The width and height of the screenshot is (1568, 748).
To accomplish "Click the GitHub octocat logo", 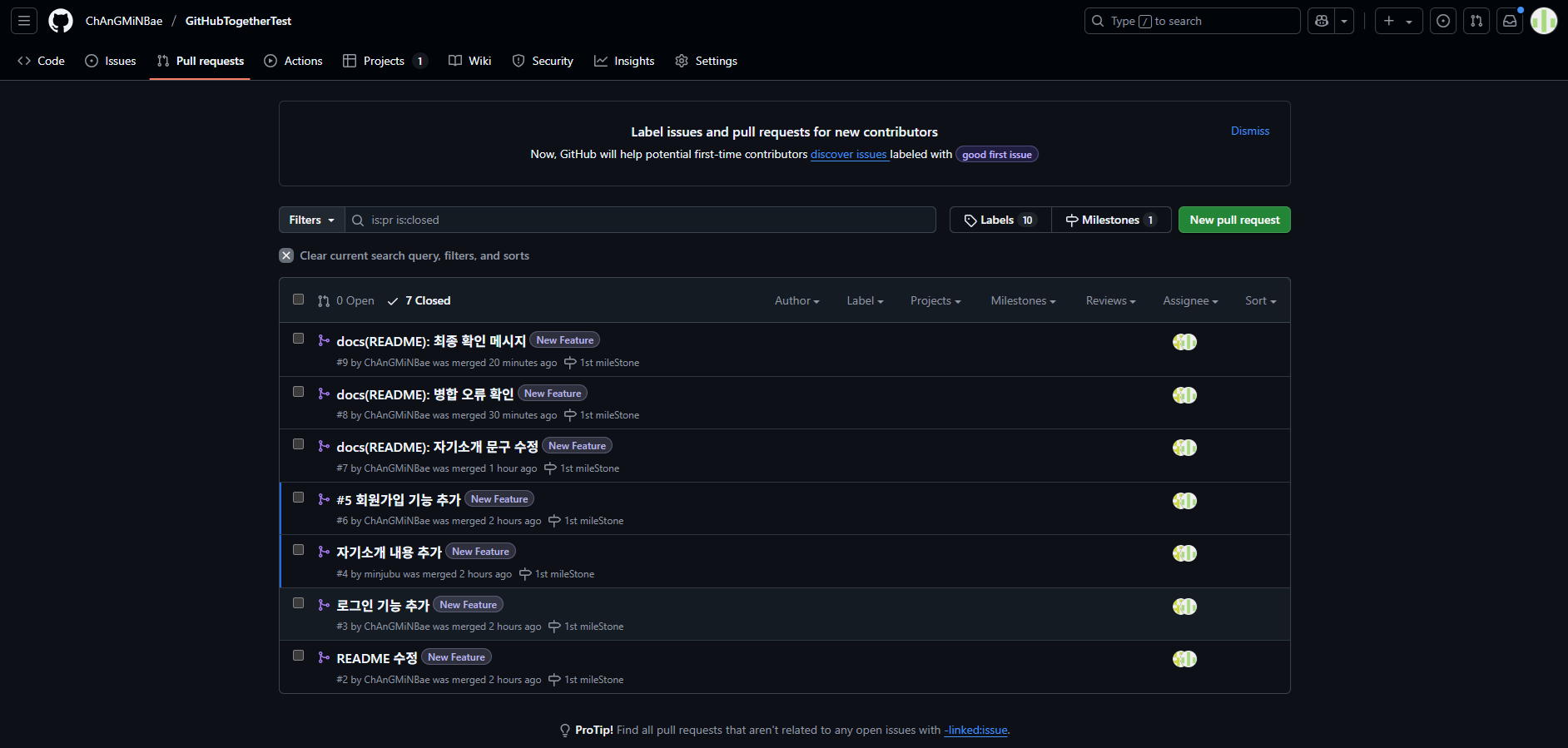I will coord(61,21).
